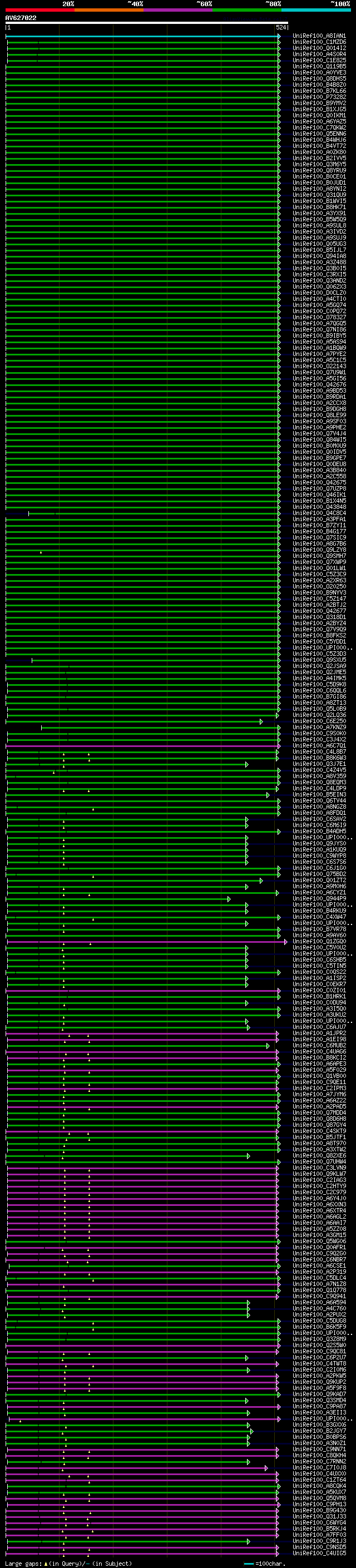Select hit UniRef100_A3YX91
This screenshot has width=356, height=1568.
319,213
